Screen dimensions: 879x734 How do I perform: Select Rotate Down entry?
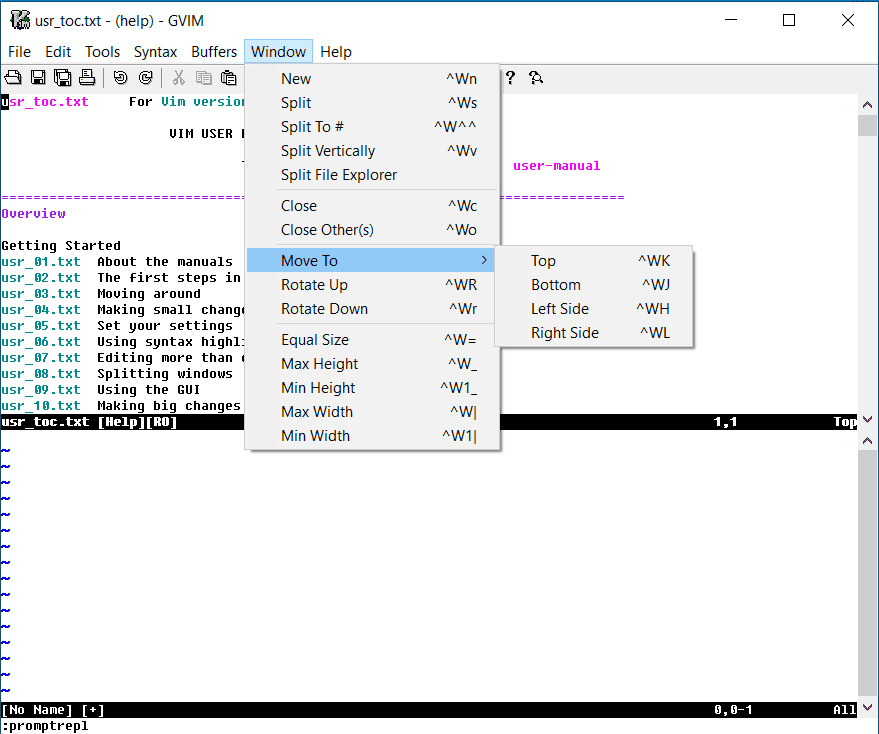coord(372,309)
